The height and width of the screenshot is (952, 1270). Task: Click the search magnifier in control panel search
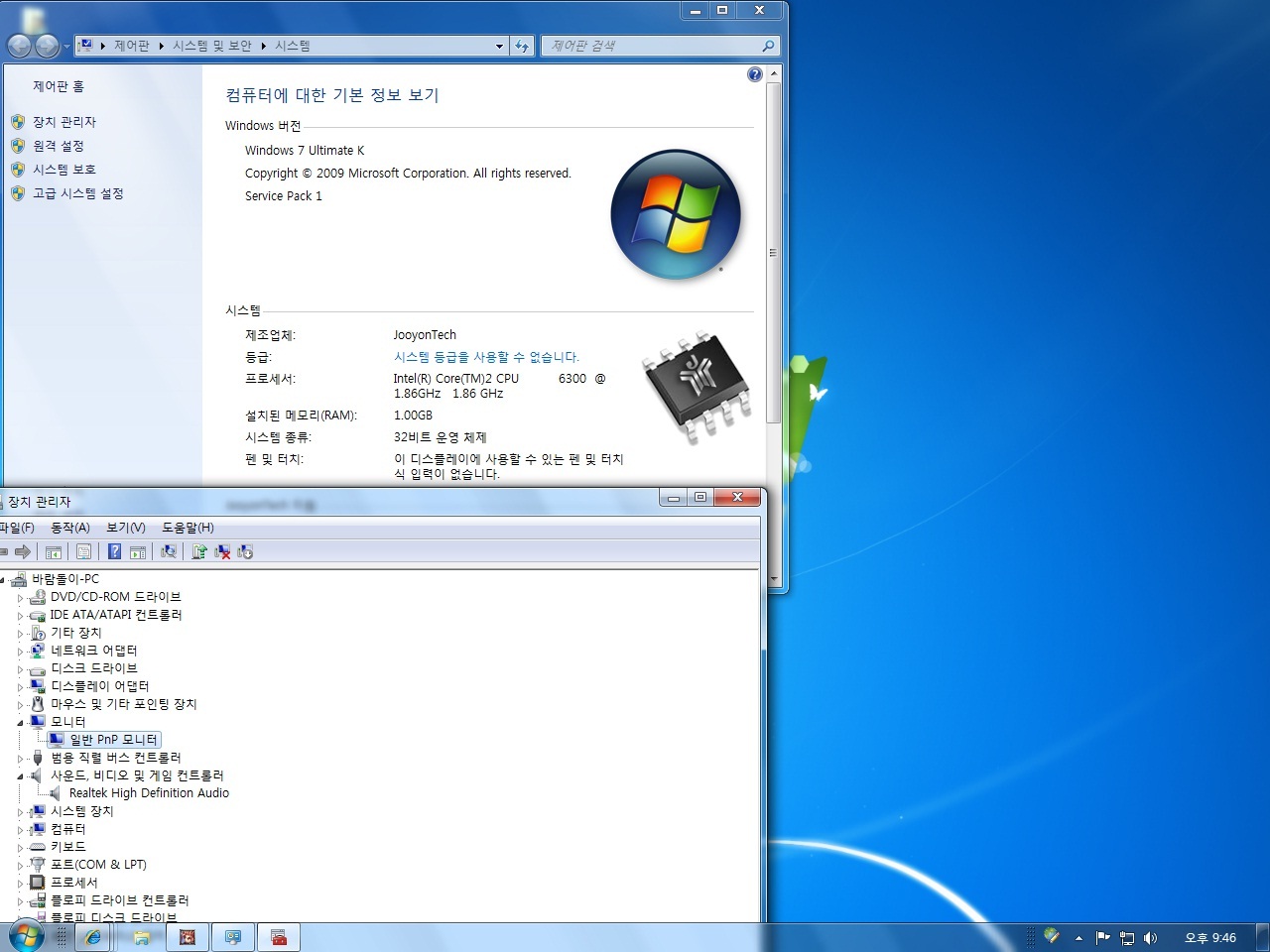point(768,46)
